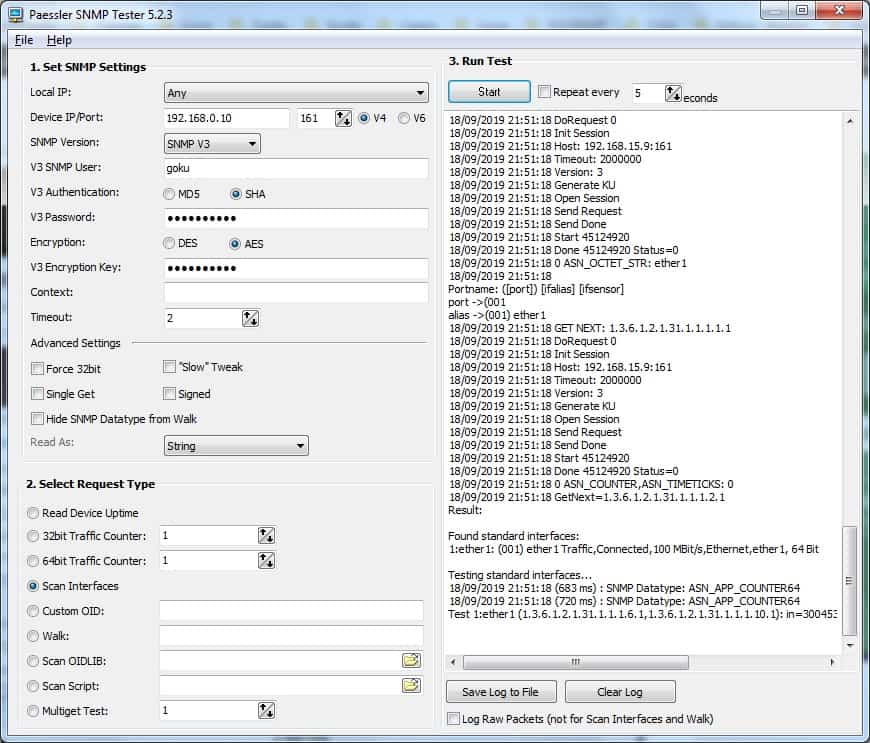Image resolution: width=870 pixels, height=743 pixels.
Task: Select Custom OID radio button
Action: click(33, 611)
